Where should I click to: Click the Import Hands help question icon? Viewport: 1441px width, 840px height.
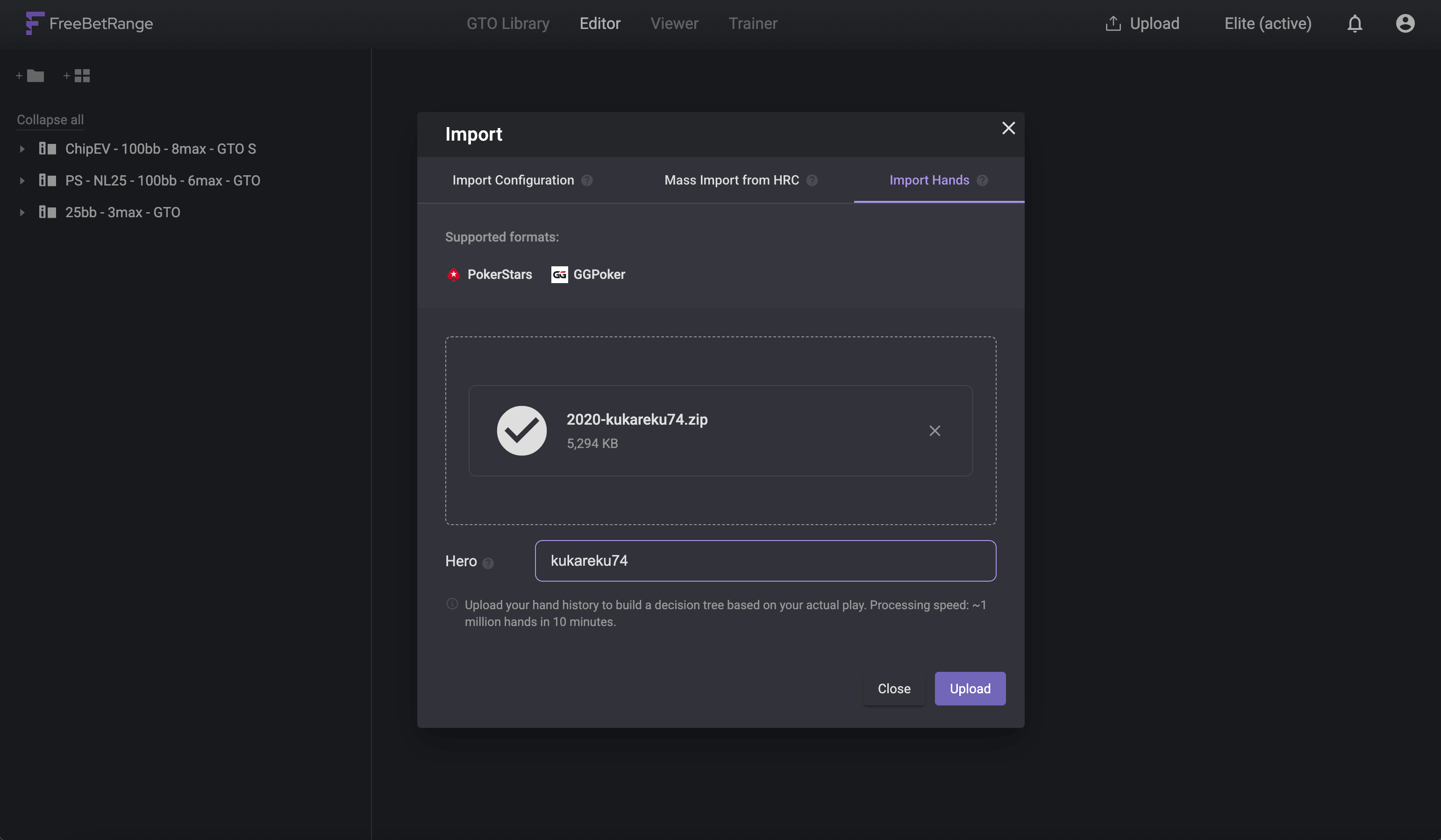pos(983,181)
